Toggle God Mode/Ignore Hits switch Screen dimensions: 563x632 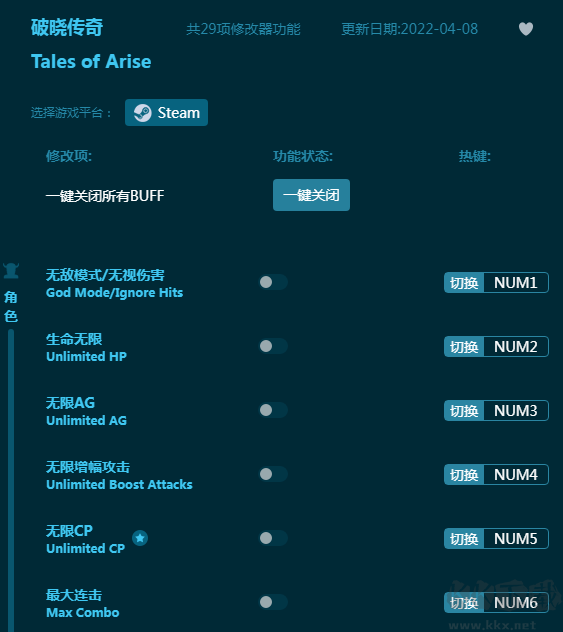(x=273, y=282)
